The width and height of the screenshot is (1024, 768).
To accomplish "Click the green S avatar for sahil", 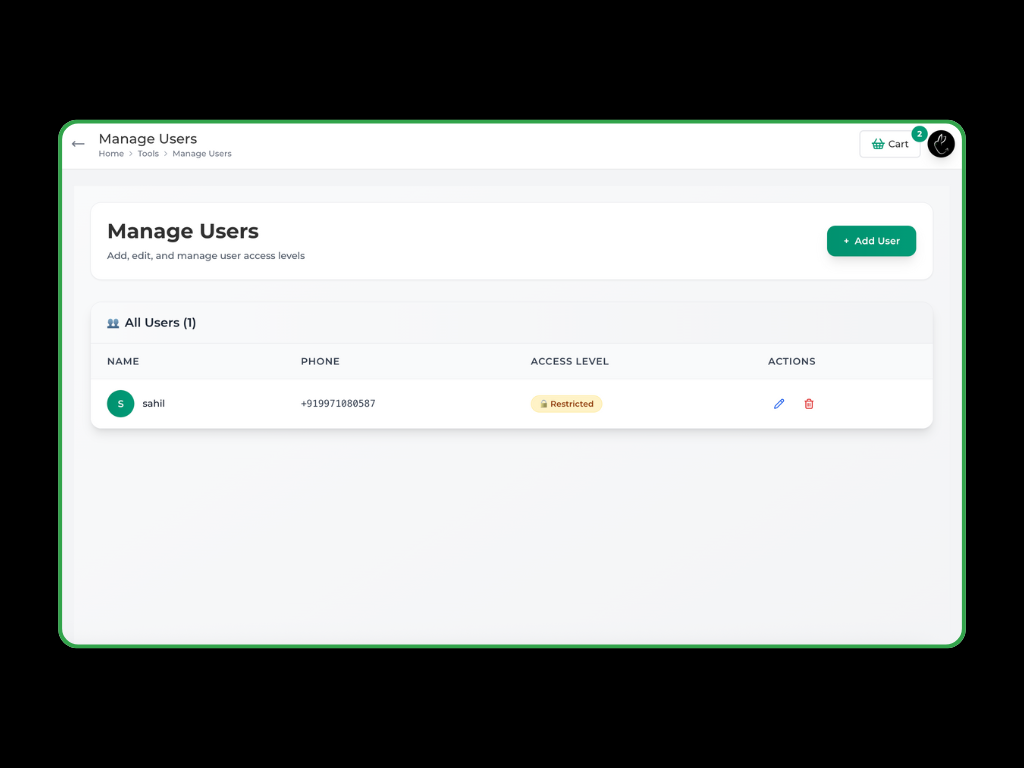I will click(x=120, y=404).
